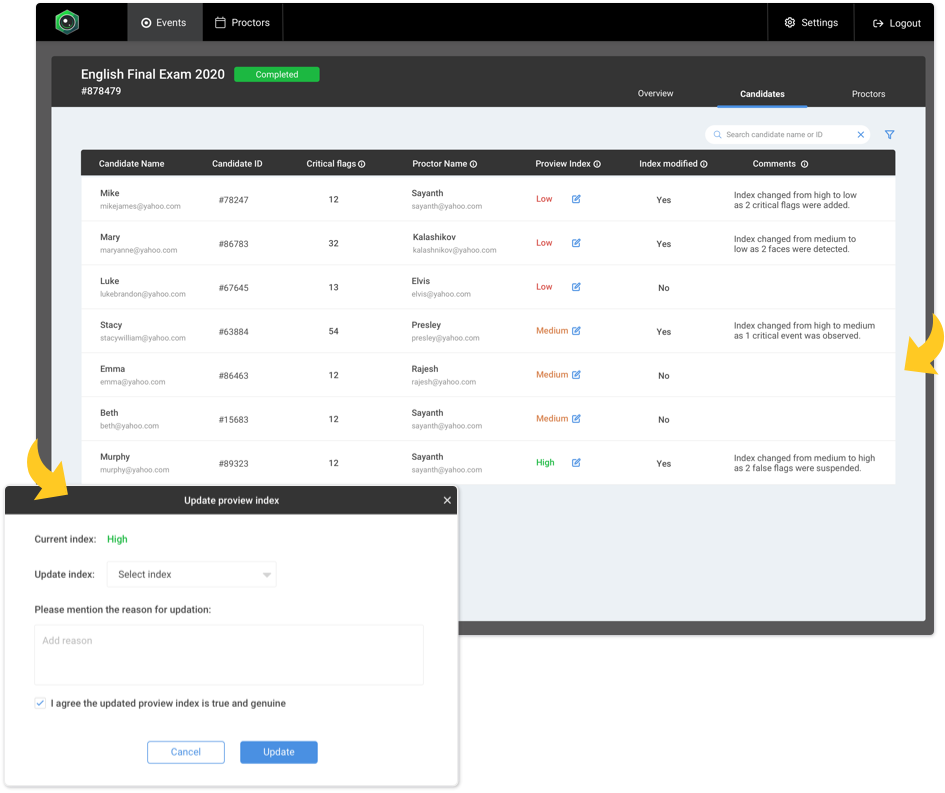Clear the candidate search field
This screenshot has width=945, height=793.
[860, 134]
